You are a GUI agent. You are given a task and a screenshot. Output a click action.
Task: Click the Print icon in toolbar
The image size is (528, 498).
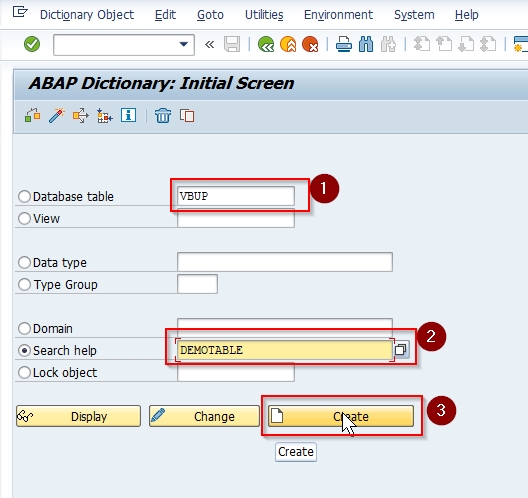click(344, 44)
